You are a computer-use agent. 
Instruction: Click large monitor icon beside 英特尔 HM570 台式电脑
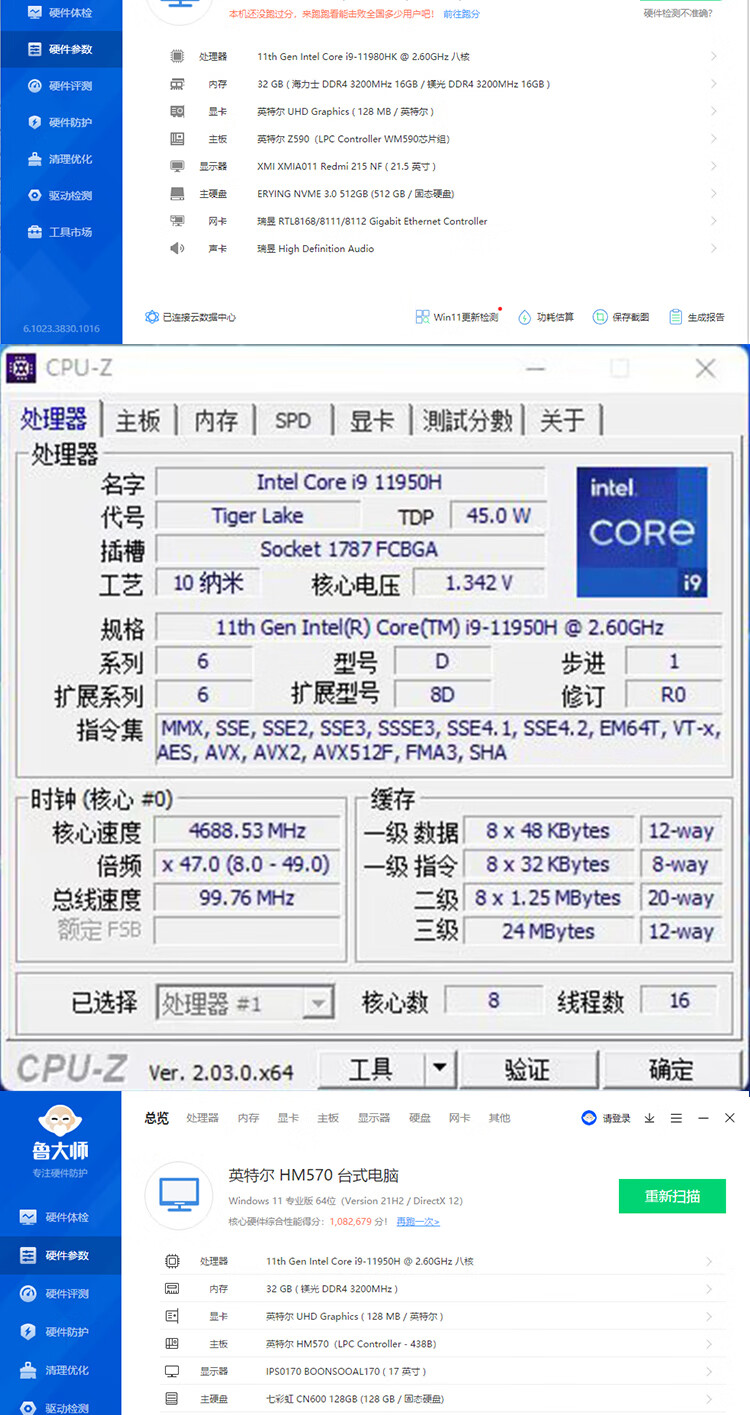(179, 1195)
